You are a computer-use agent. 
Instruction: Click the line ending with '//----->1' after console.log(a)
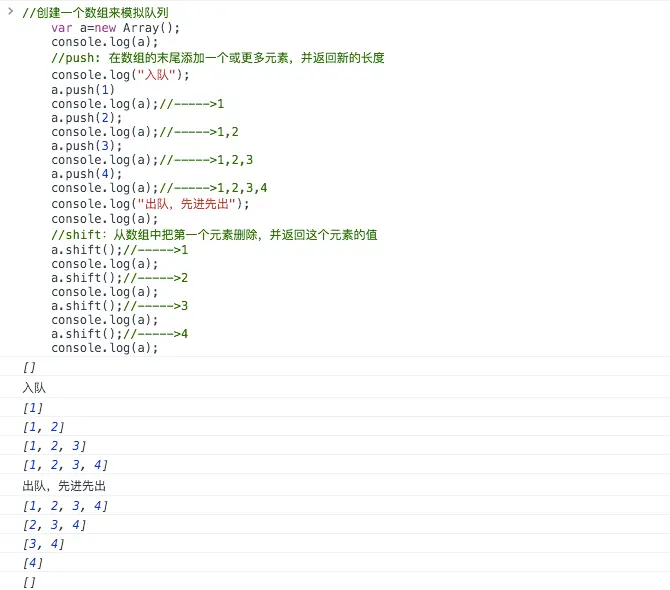click(x=138, y=104)
